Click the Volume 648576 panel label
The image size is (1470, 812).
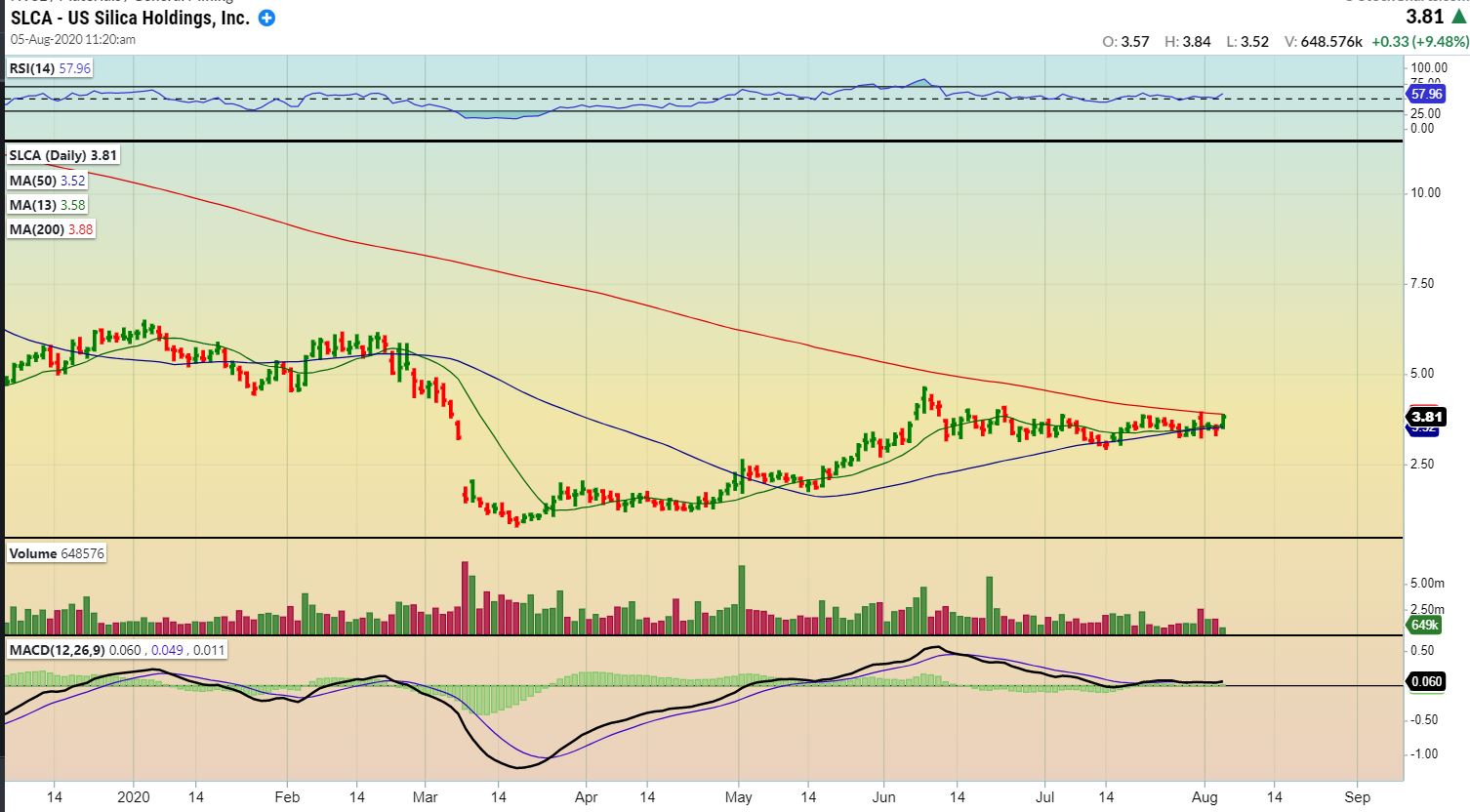[57, 553]
